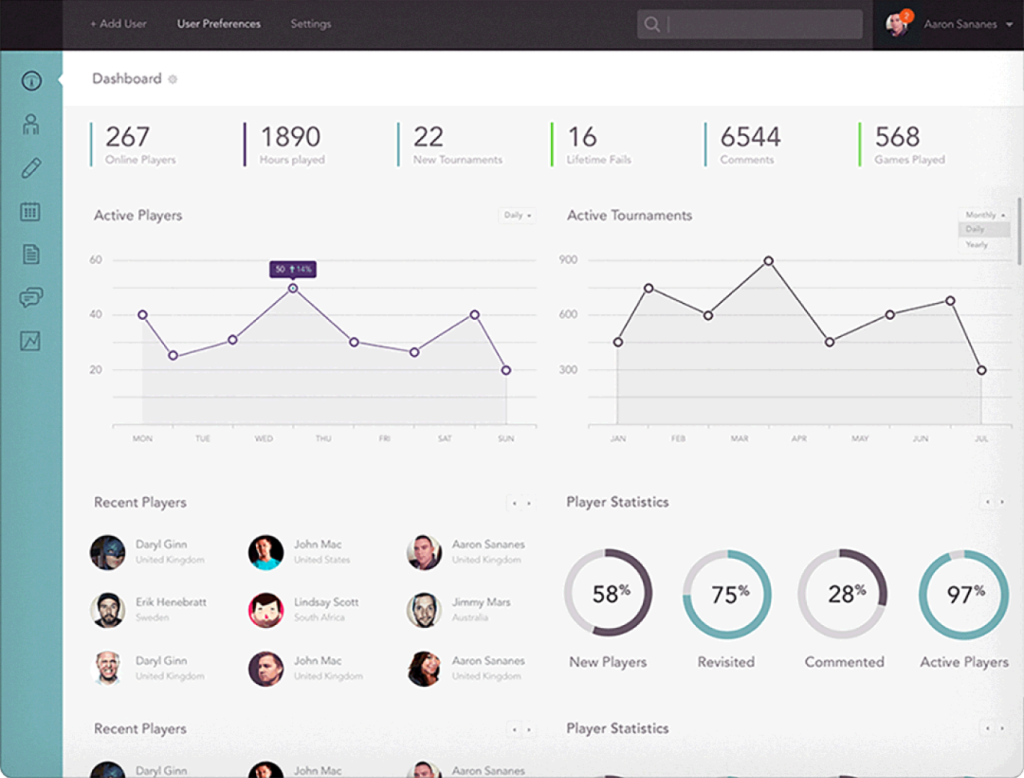1024x778 pixels.
Task: Click the profile avatar with notification badge
Action: click(897, 25)
